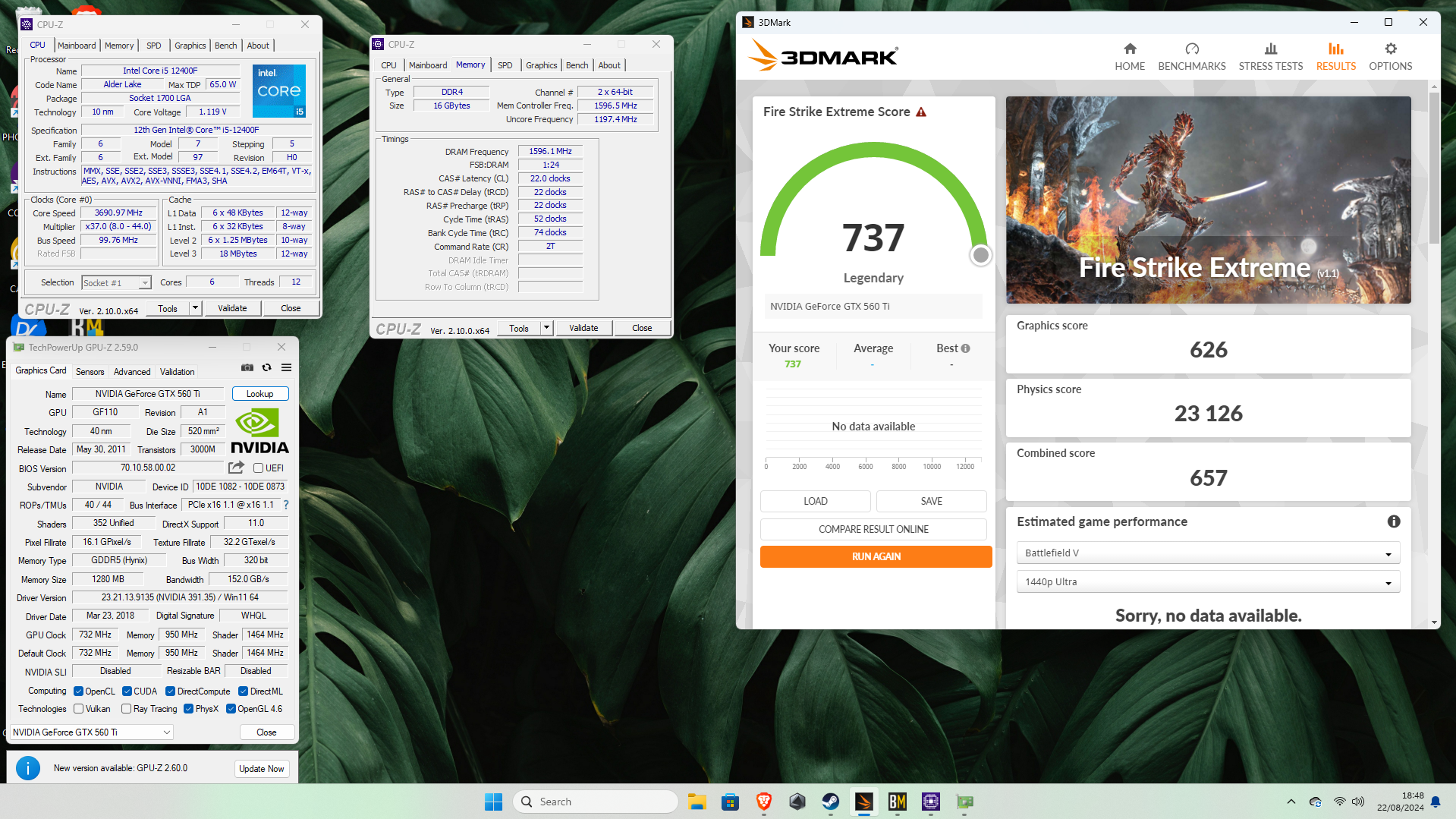Screen dimensions: 1456x819
Task: Switch to Sensors tab in GPU-Z
Action: pyautogui.click(x=90, y=372)
